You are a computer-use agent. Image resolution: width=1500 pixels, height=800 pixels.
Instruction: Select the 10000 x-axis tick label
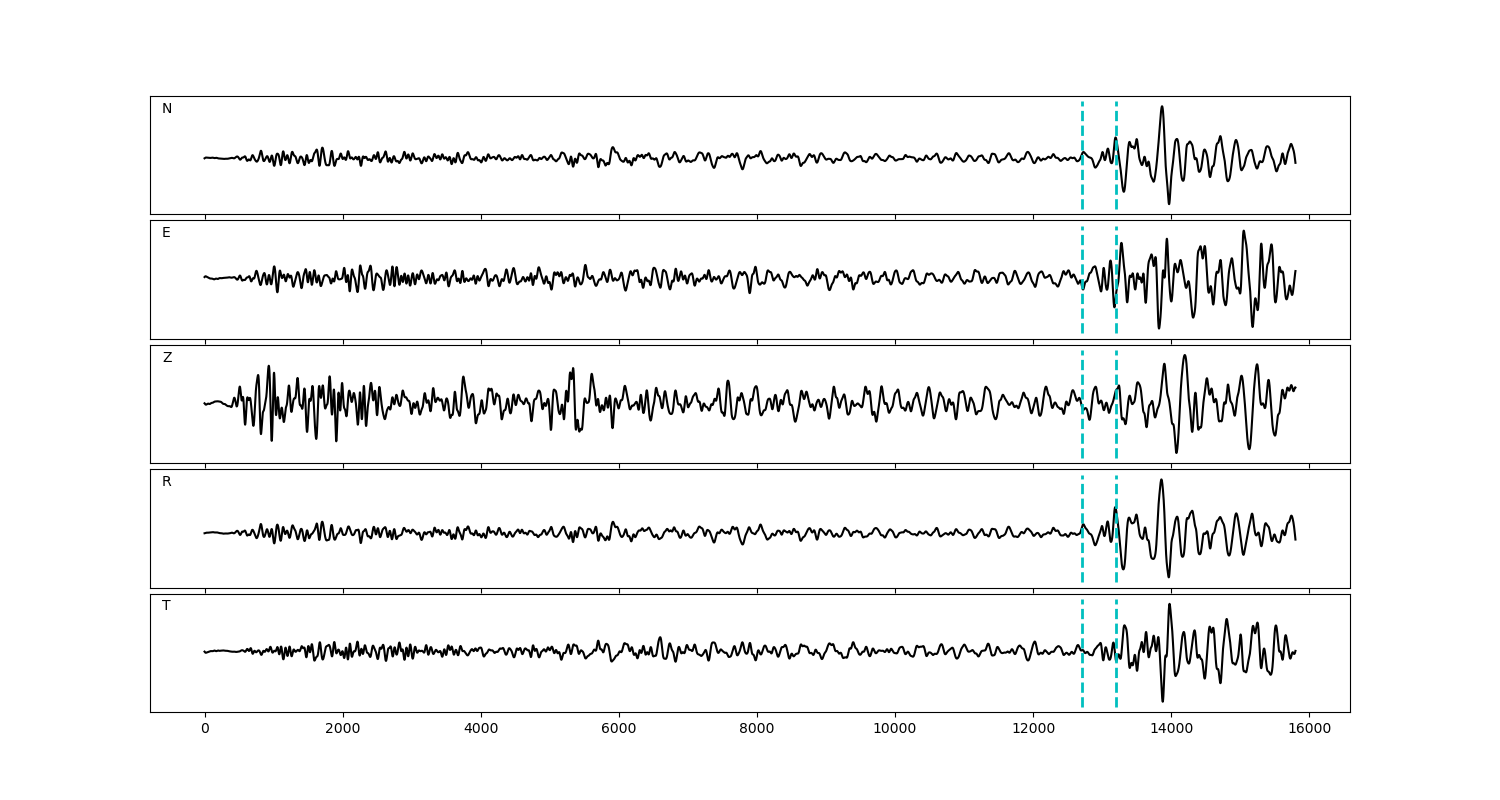point(895,730)
